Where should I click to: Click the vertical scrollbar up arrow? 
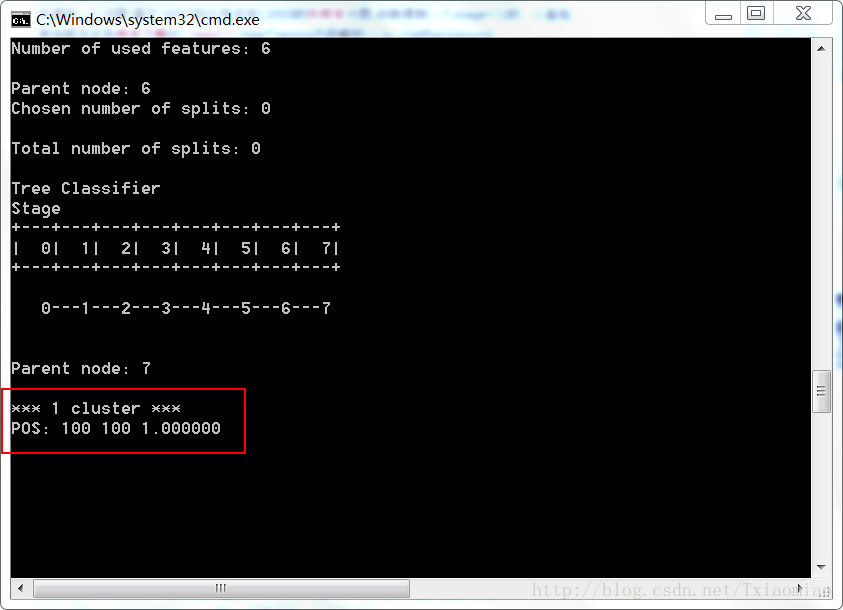821,49
